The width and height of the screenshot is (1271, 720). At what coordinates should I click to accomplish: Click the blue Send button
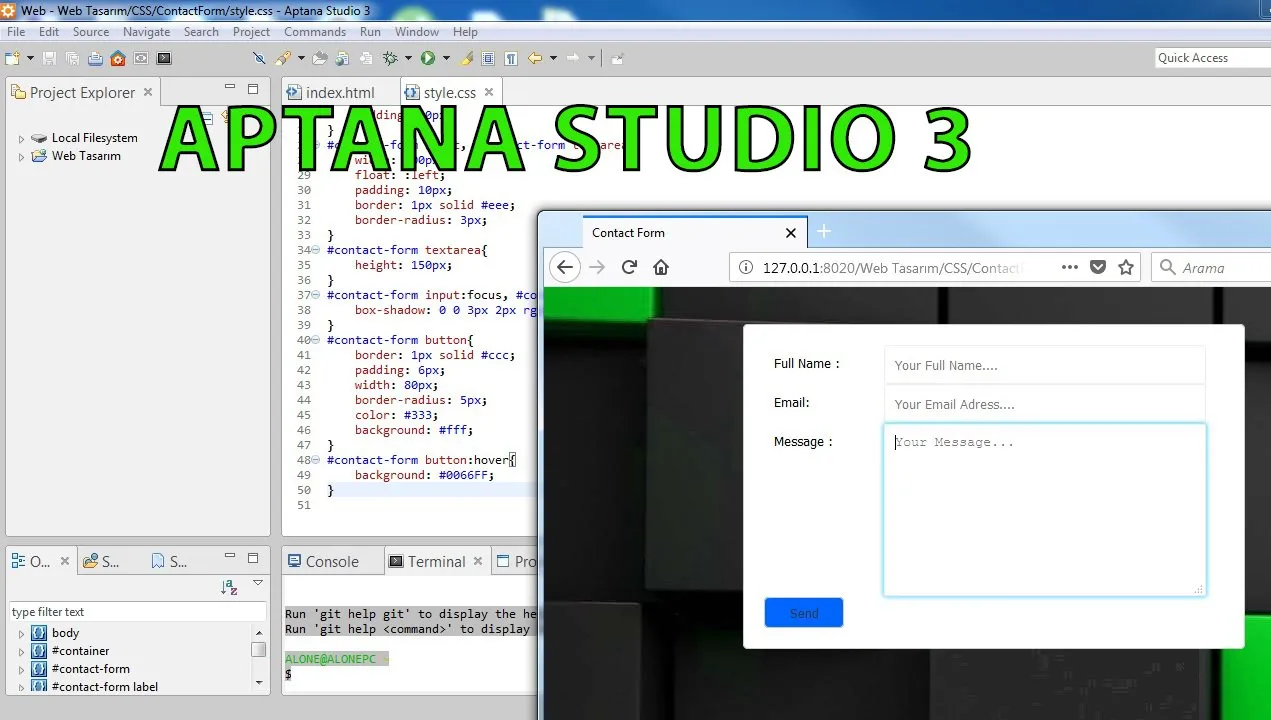(804, 613)
